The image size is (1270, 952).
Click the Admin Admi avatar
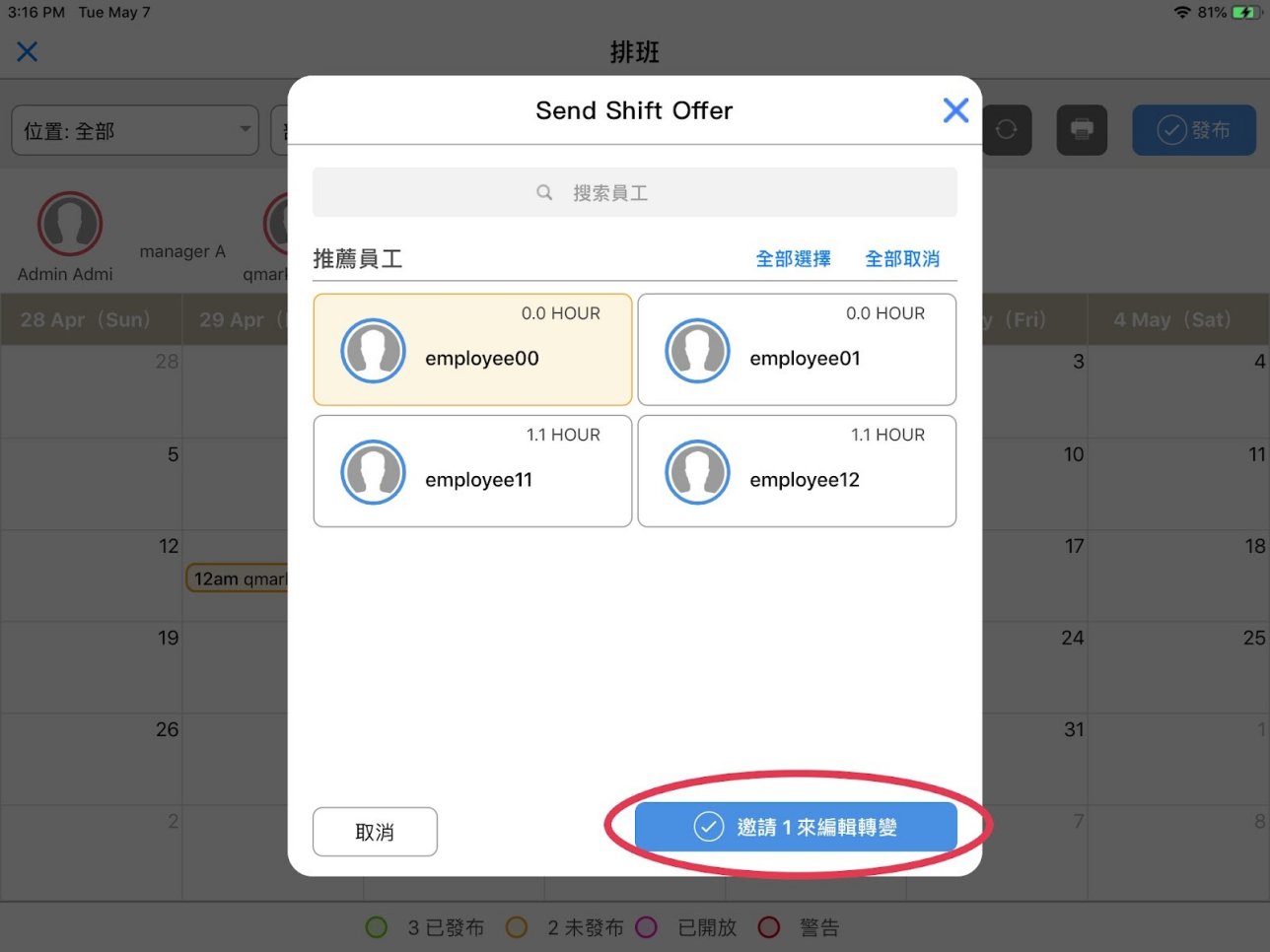coord(69,224)
